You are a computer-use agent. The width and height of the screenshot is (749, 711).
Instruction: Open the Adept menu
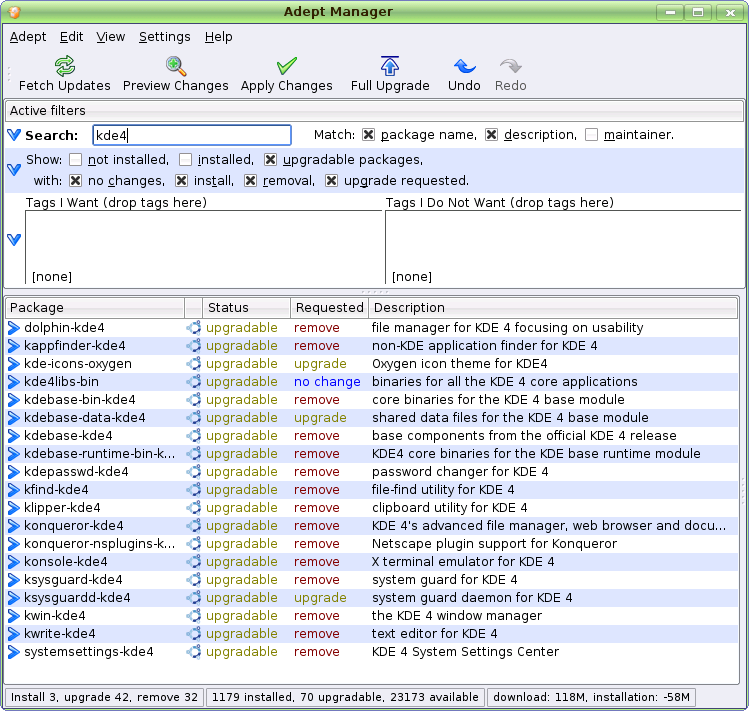coord(28,37)
